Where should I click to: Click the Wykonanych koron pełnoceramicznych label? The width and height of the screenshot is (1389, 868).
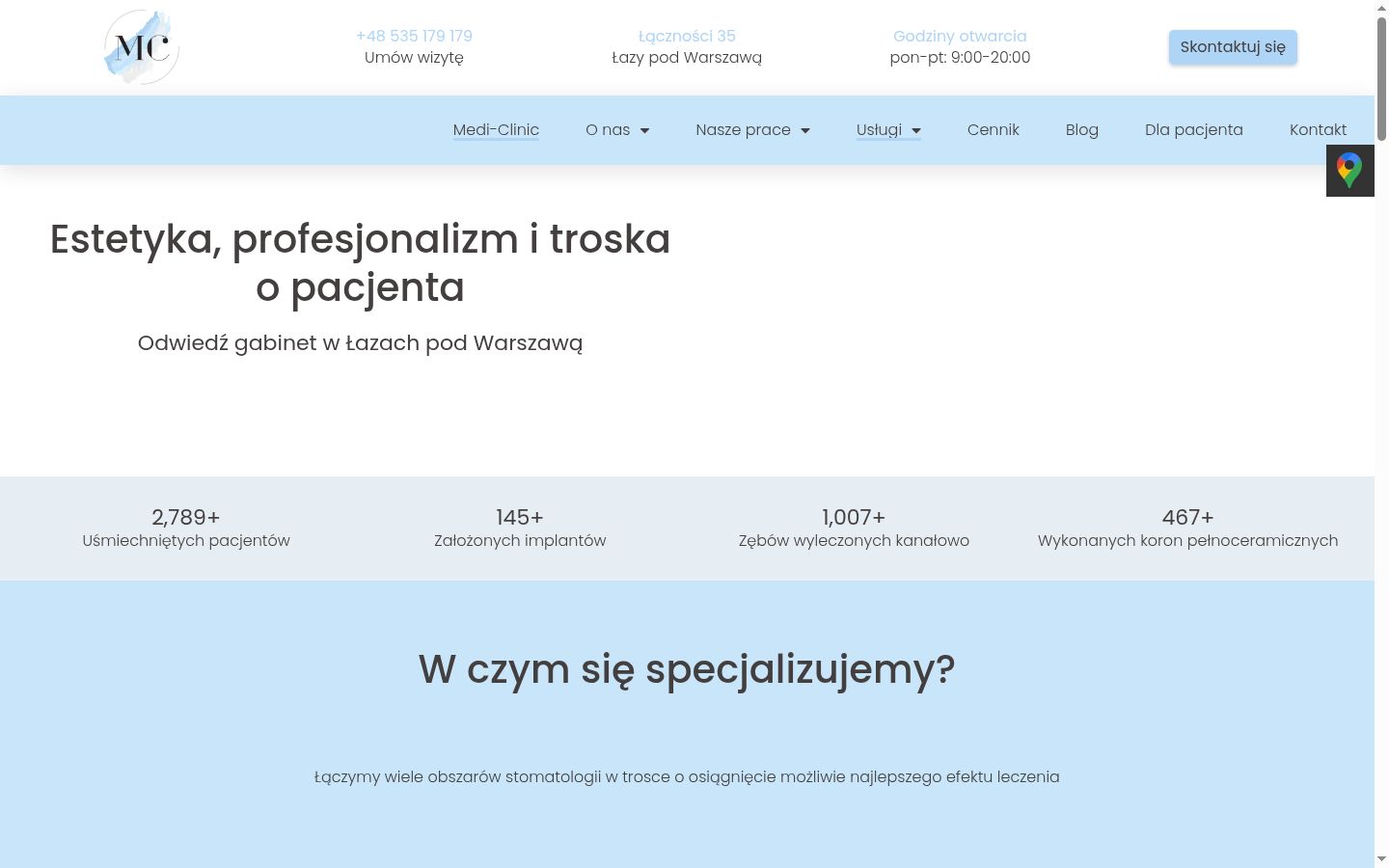[1187, 541]
